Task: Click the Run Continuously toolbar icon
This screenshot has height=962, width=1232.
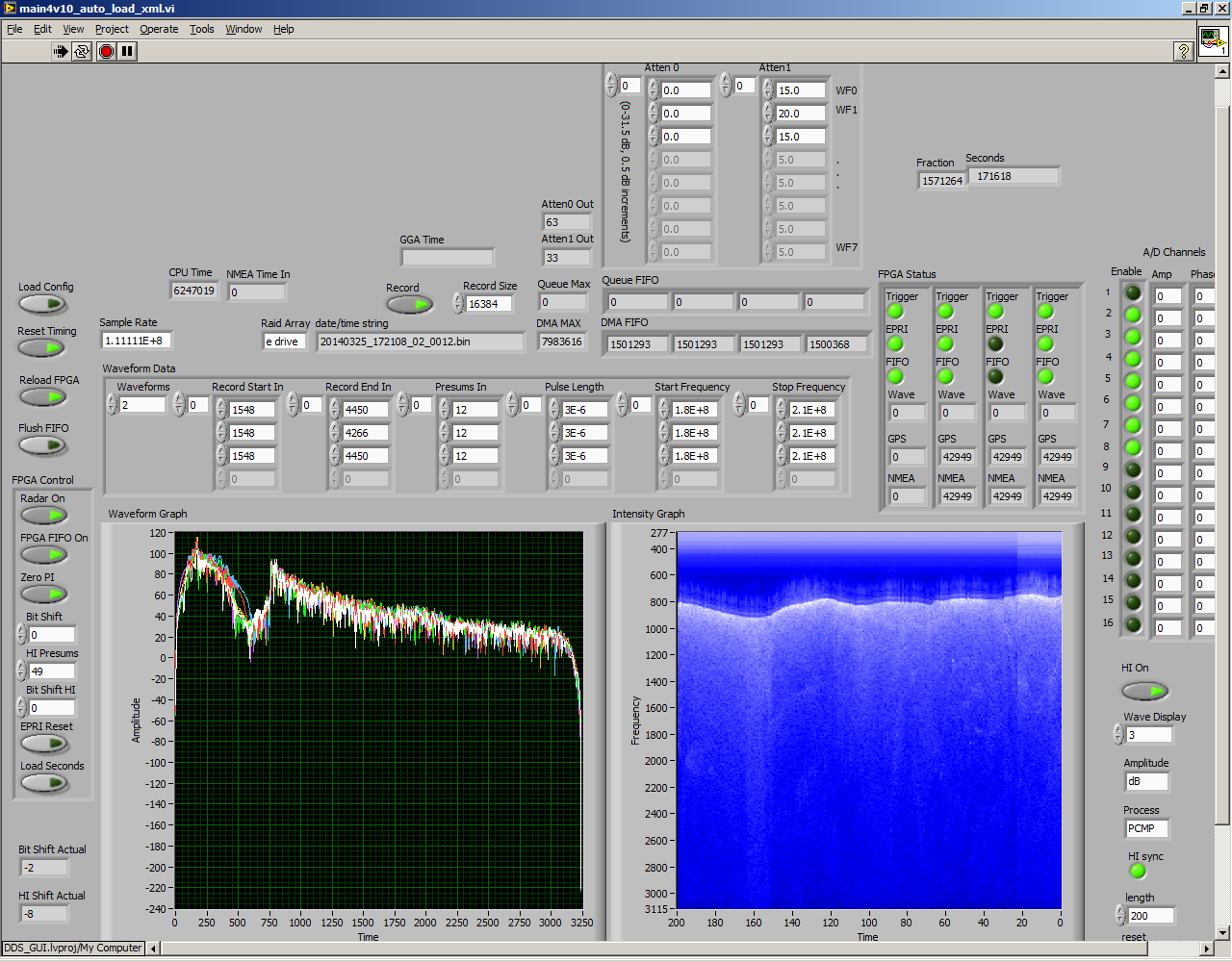Action: (82, 51)
